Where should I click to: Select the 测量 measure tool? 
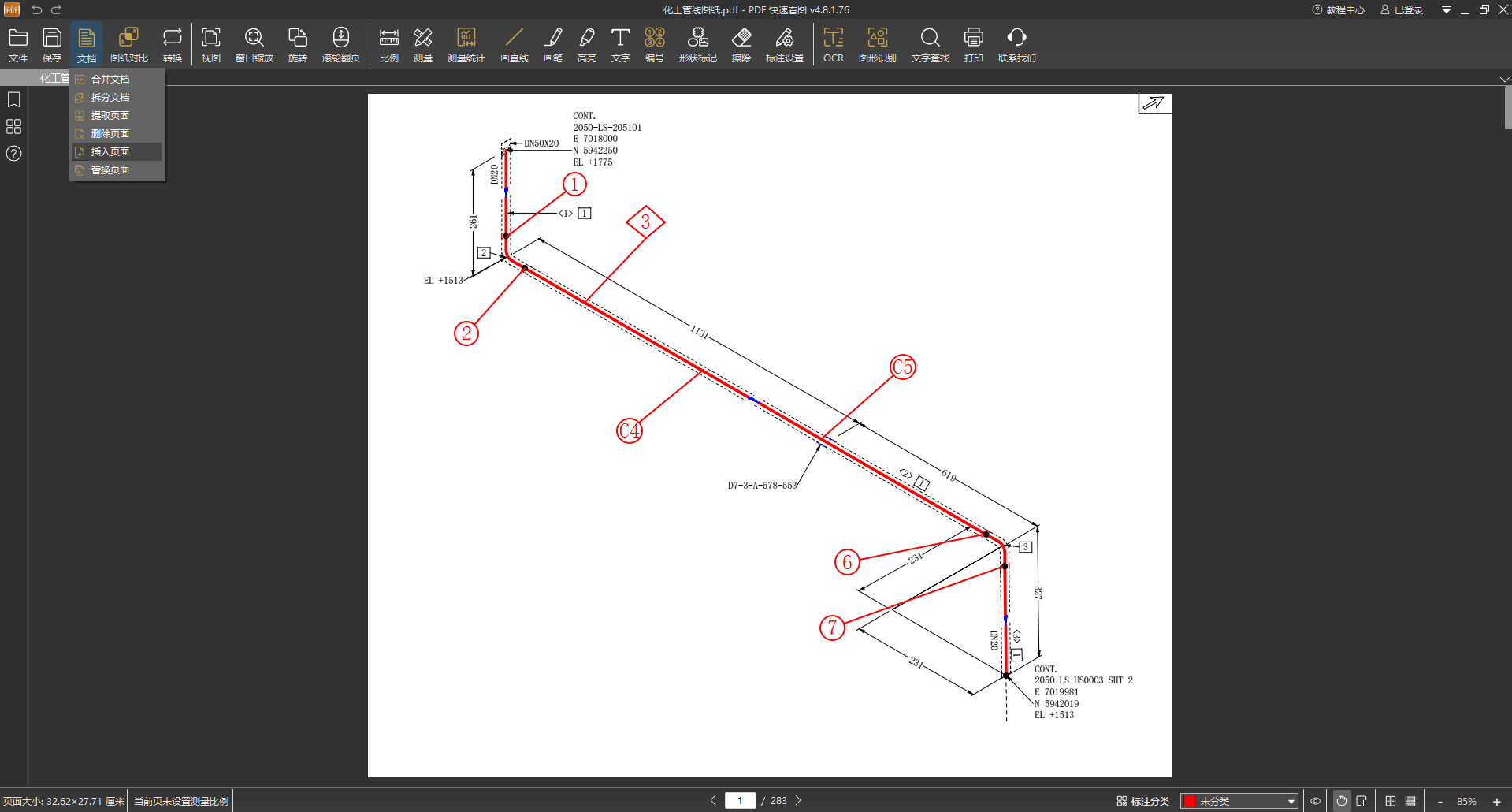point(423,45)
